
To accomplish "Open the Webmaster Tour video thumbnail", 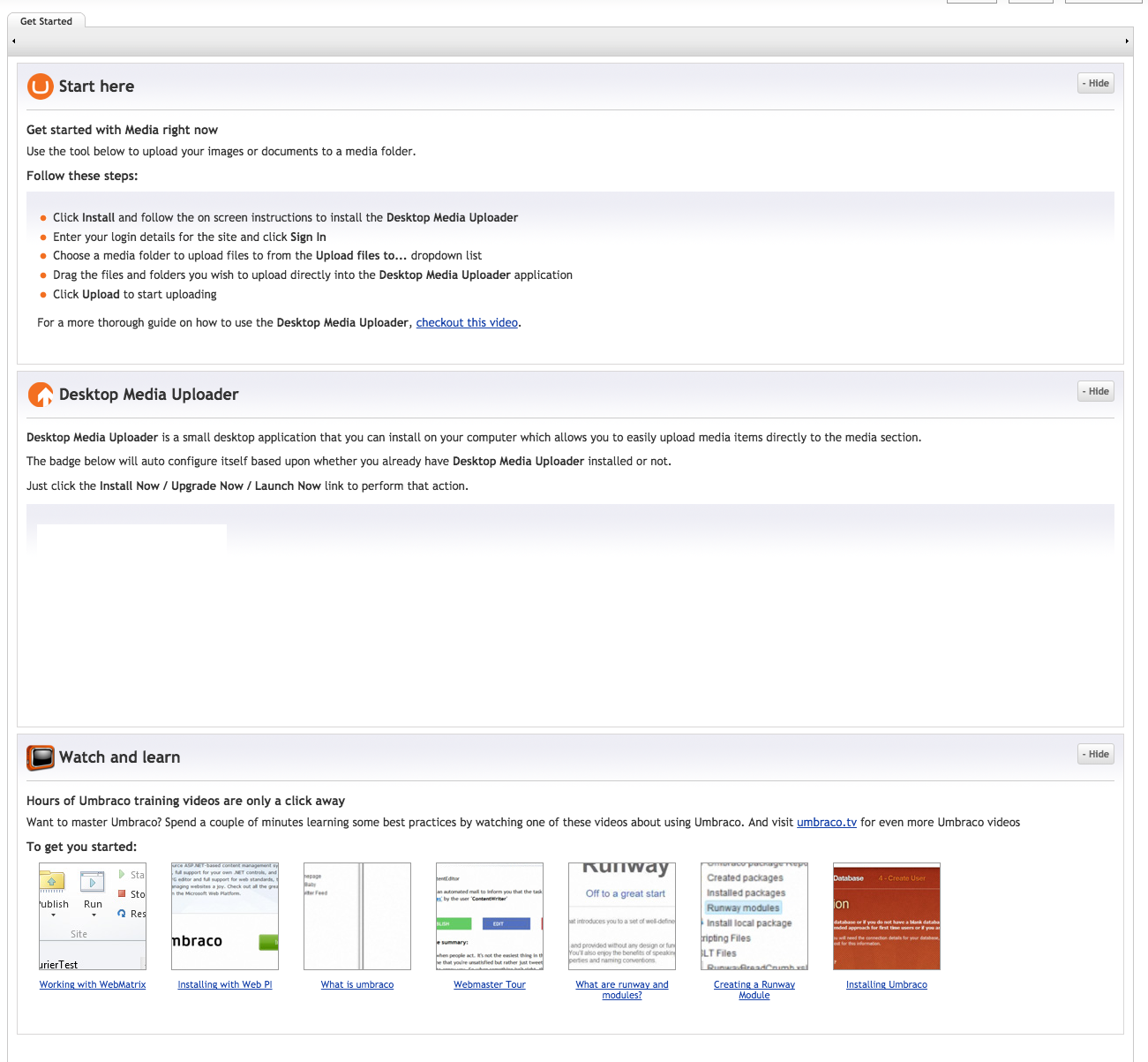I will 490,916.
